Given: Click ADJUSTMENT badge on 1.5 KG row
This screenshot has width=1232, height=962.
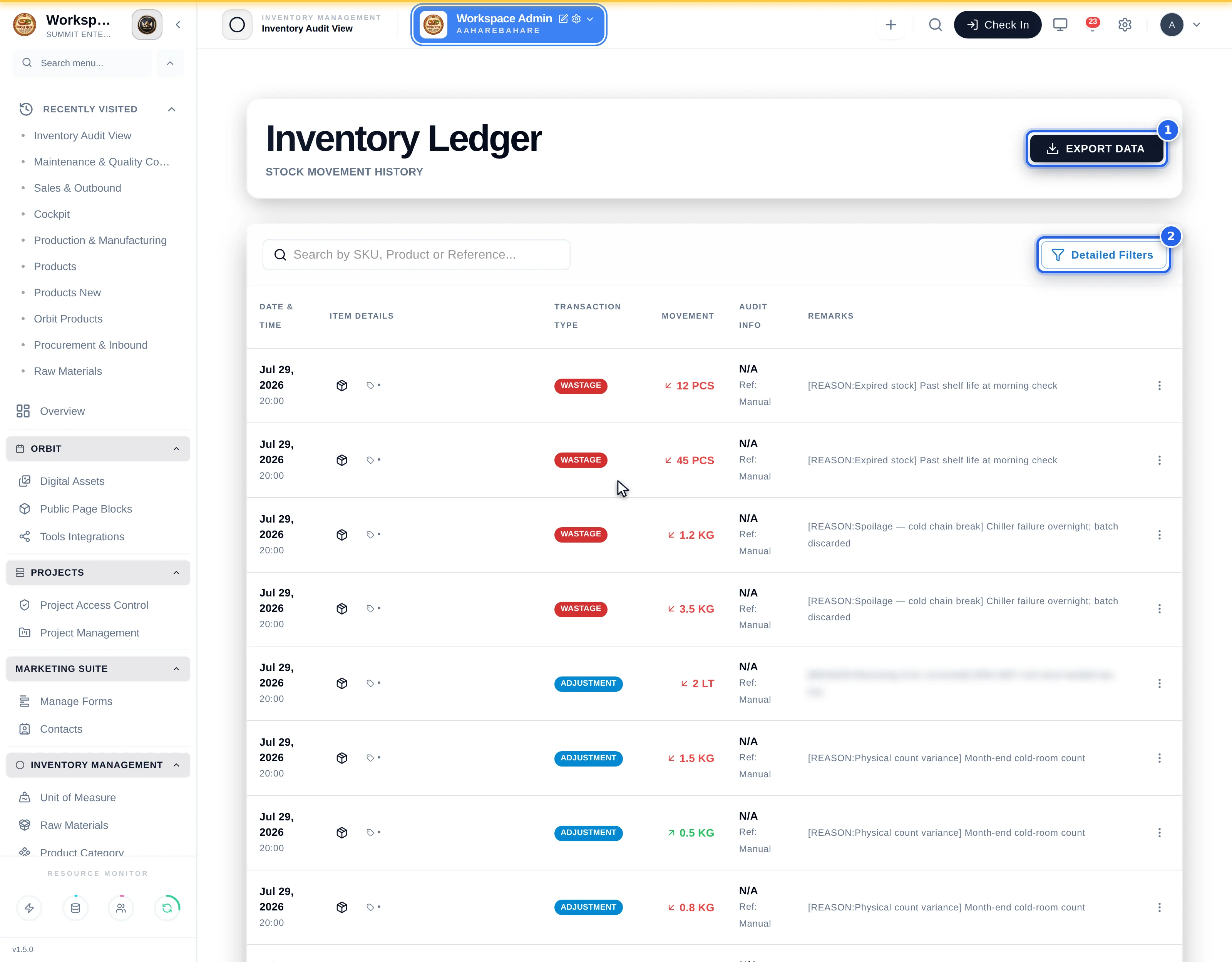Looking at the screenshot, I should tap(588, 758).
